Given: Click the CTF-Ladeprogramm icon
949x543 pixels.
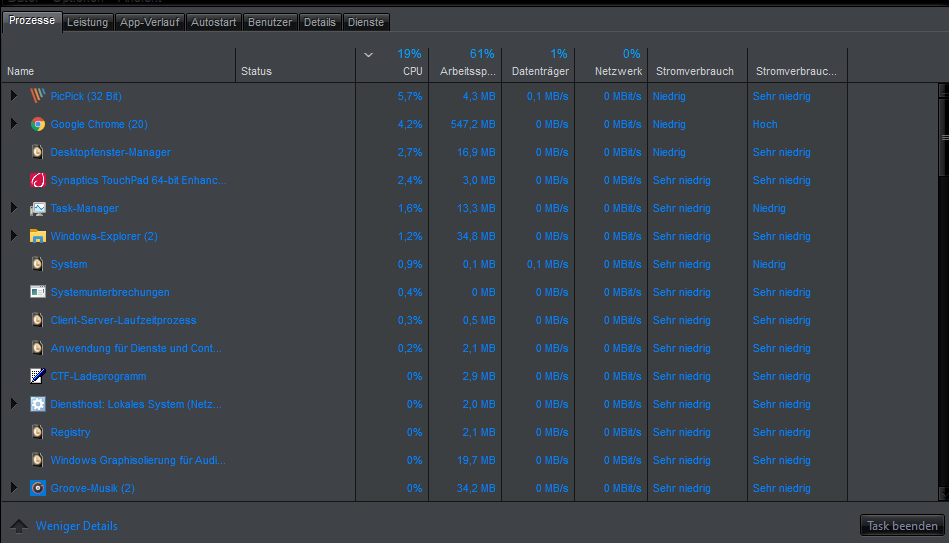Looking at the screenshot, I should pyautogui.click(x=38, y=376).
